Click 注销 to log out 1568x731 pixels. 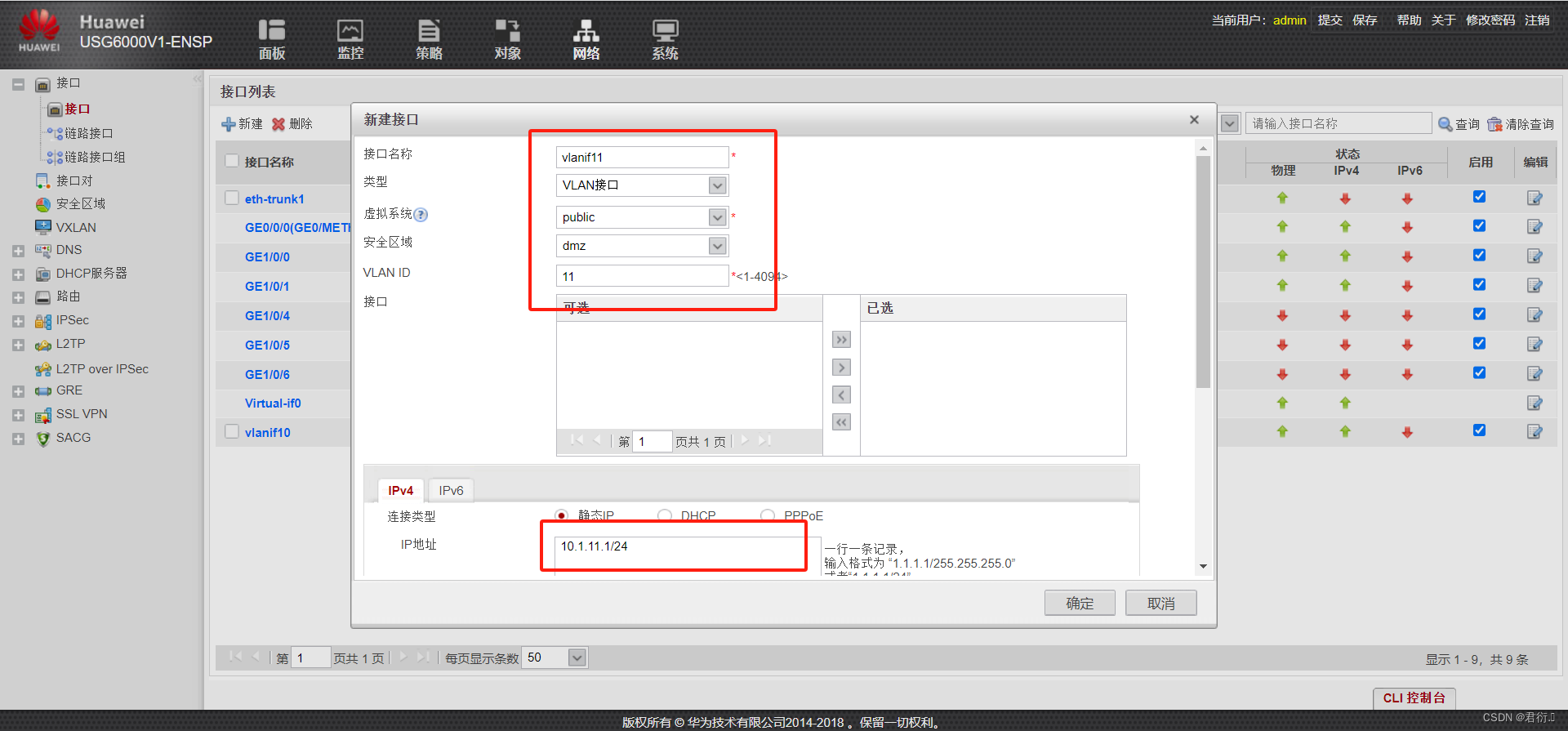(1537, 20)
